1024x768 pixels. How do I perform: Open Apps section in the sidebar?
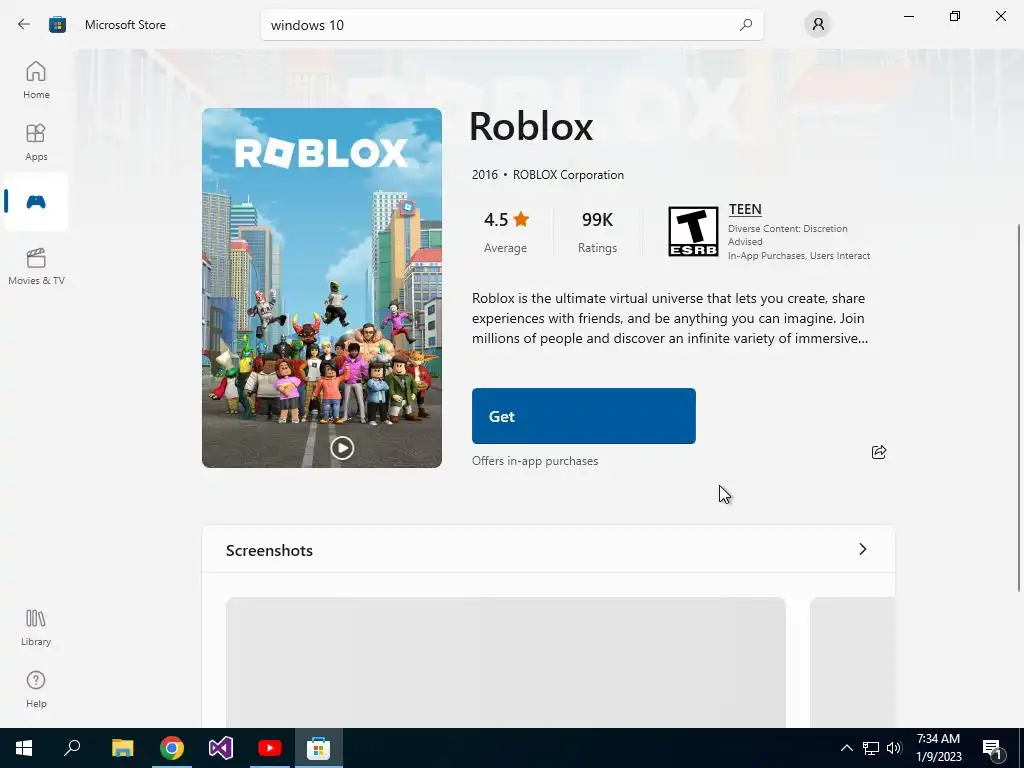pos(36,142)
